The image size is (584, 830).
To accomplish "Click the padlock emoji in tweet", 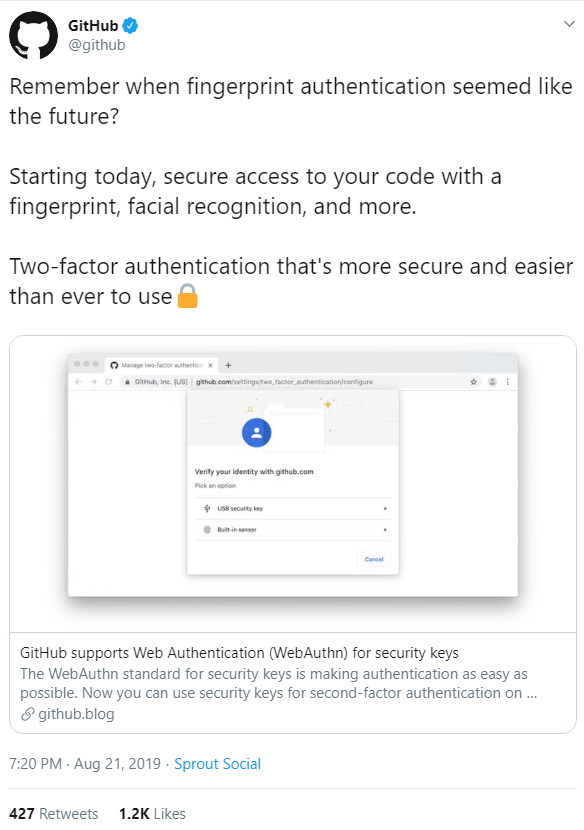I will click(187, 296).
